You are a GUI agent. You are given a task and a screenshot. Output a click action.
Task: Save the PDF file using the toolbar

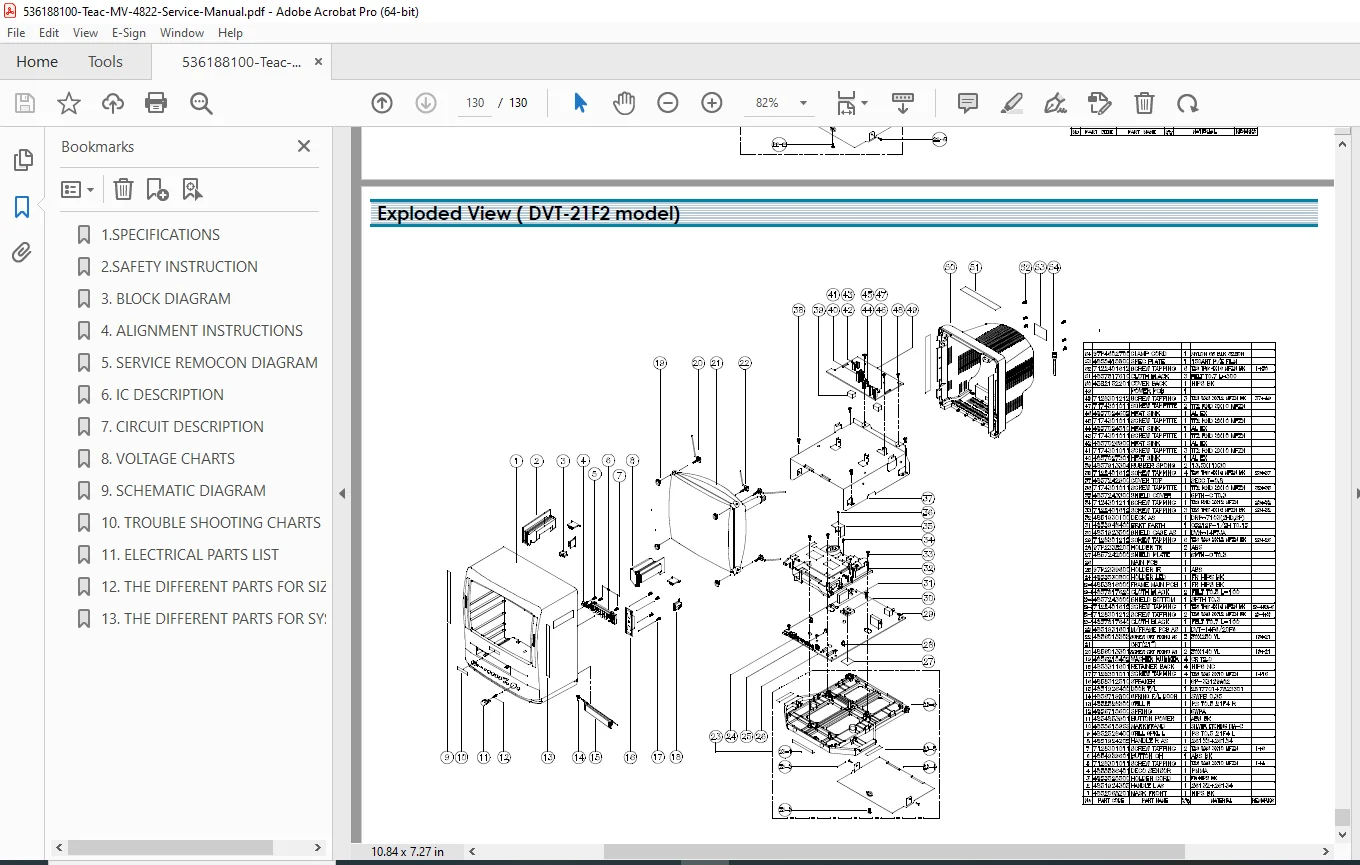pos(25,103)
